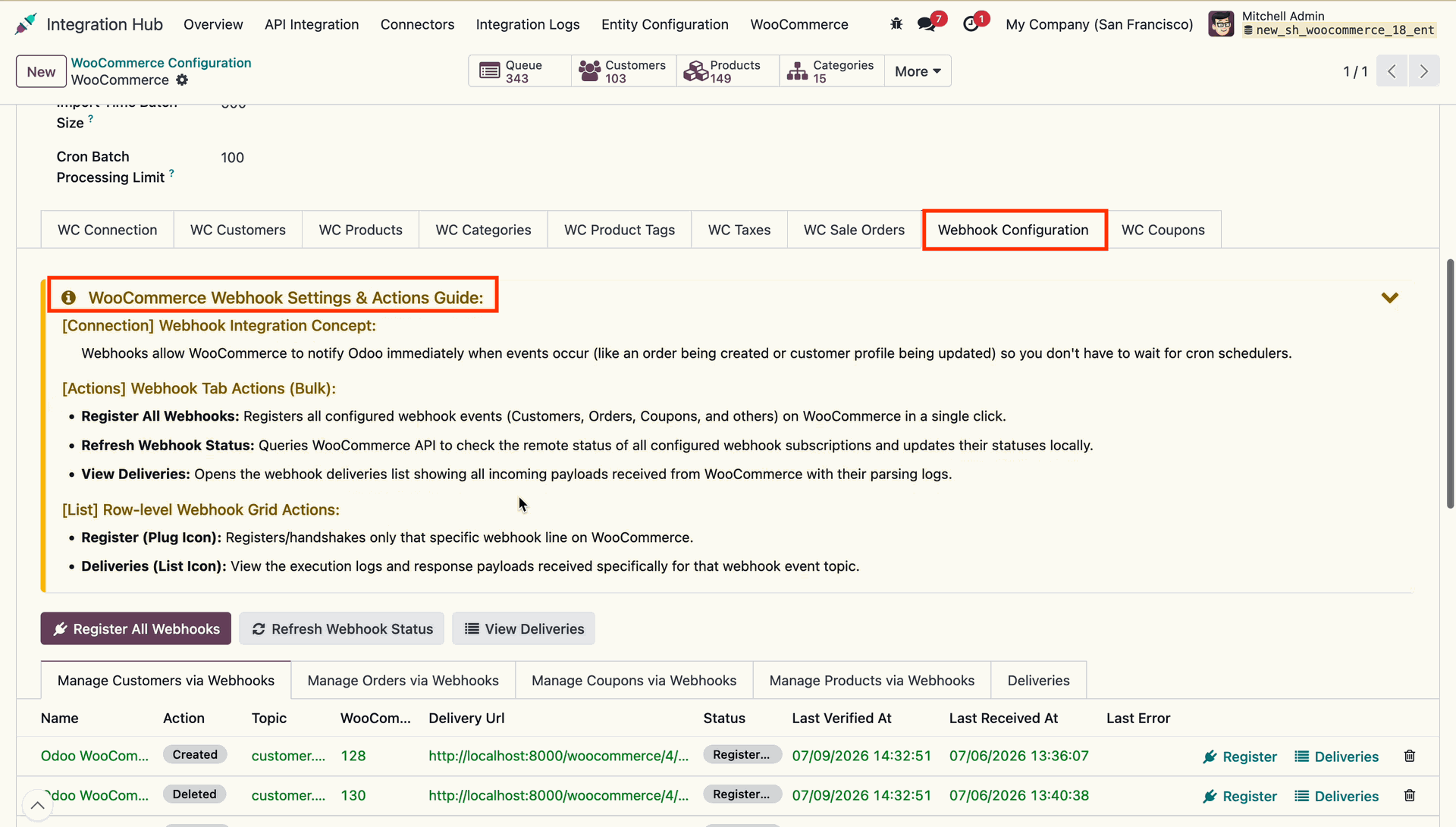Click the Created action badge
The height and width of the screenshot is (827, 1456).
[195, 755]
